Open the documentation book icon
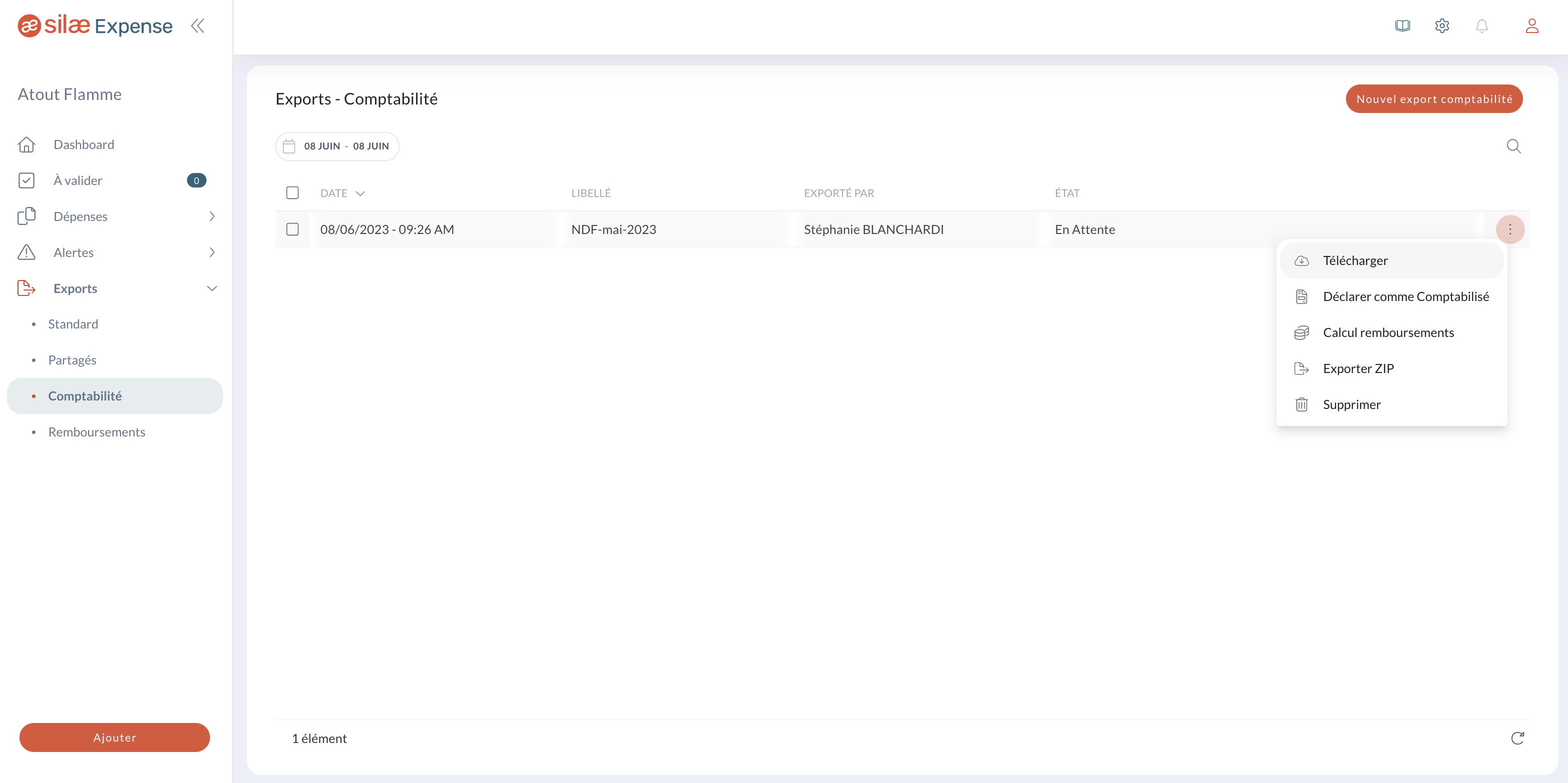1568x783 pixels. pyautogui.click(x=1402, y=25)
